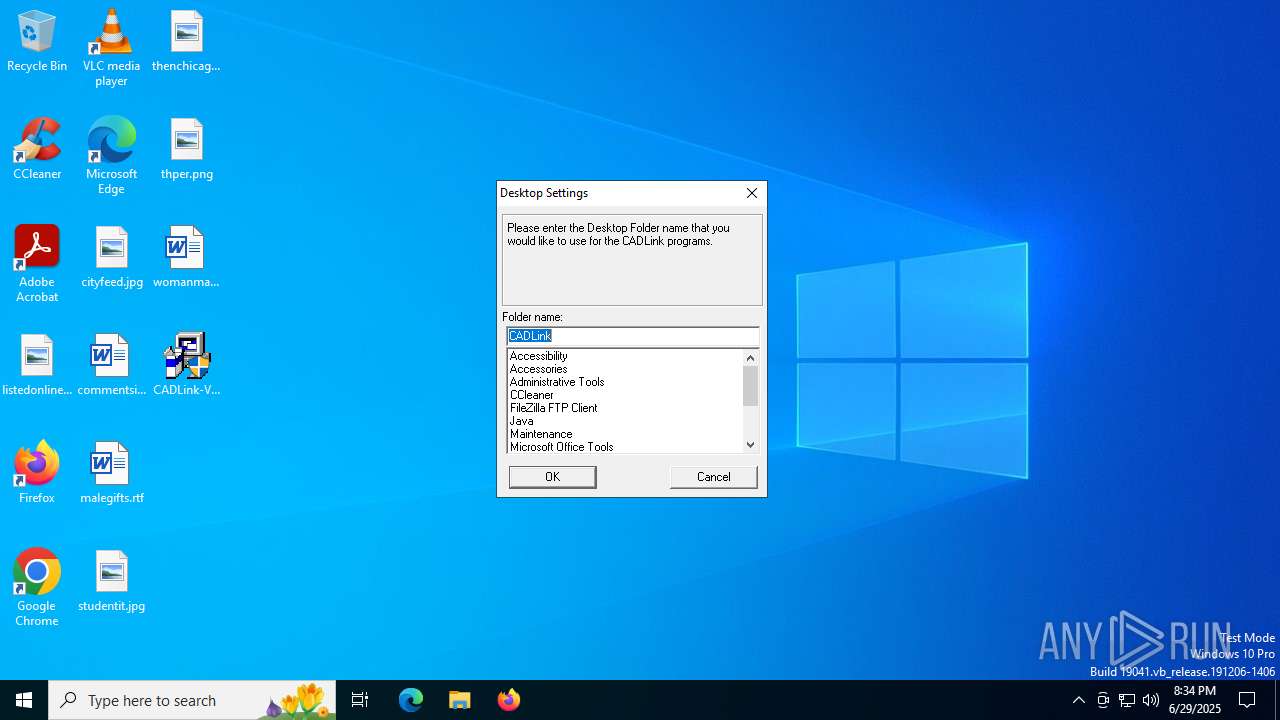Viewport: 1280px width, 720px height.
Task: Select the cityfeed.jpg file
Action: 111,258
